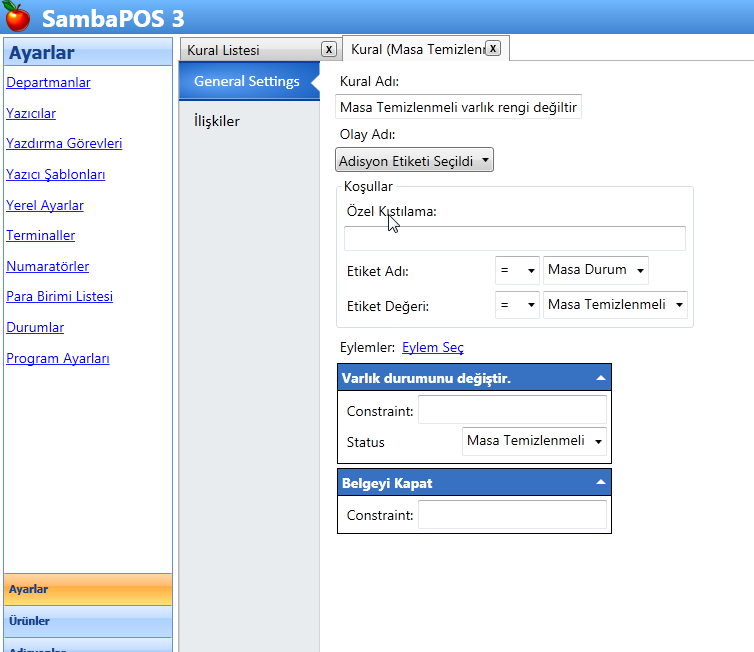This screenshot has width=754, height=652.
Task: Open the Ürünler navigation section
Action: pos(87,621)
